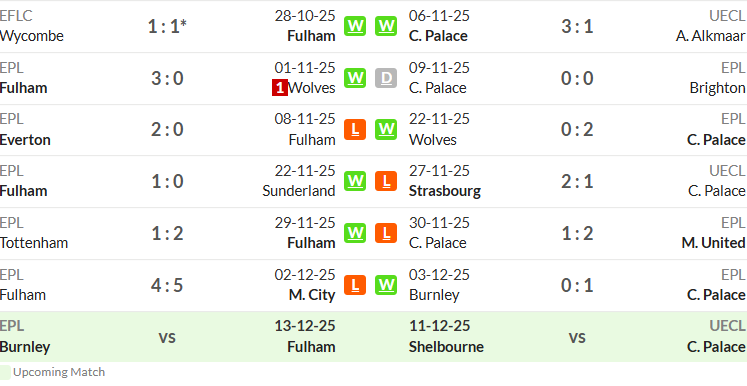Click the 1 : 1* Wycombe score
Viewport: 747px width, 386px height.
click(x=167, y=26)
